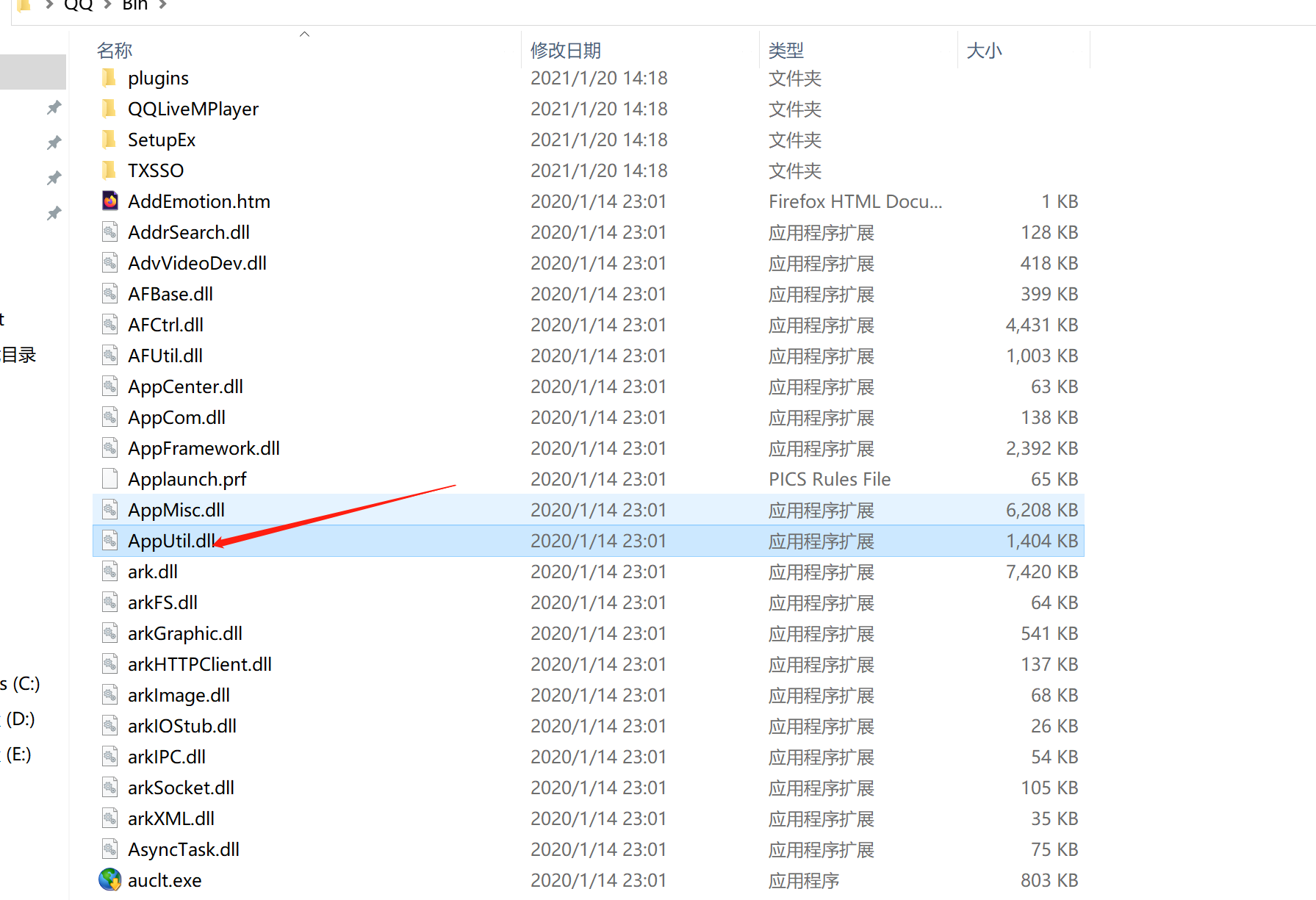Click the AppCenter.dll file icon
This screenshot has height=900, width=1316.
[110, 386]
